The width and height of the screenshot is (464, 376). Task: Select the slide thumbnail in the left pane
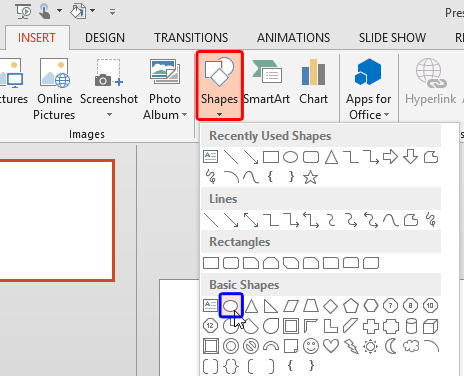[x=57, y=220]
